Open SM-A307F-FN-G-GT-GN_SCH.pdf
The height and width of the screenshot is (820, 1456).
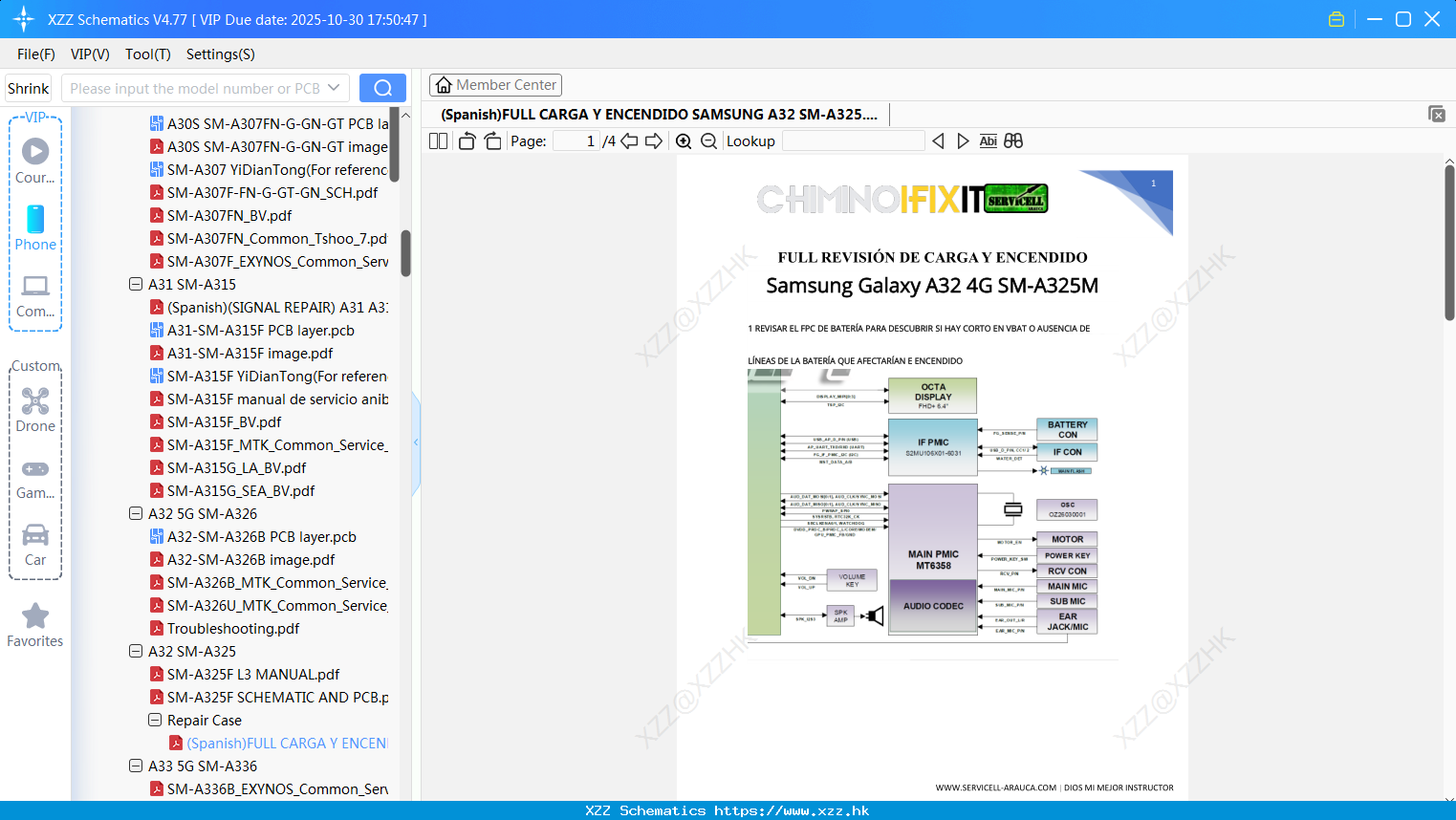pyautogui.click(x=264, y=192)
